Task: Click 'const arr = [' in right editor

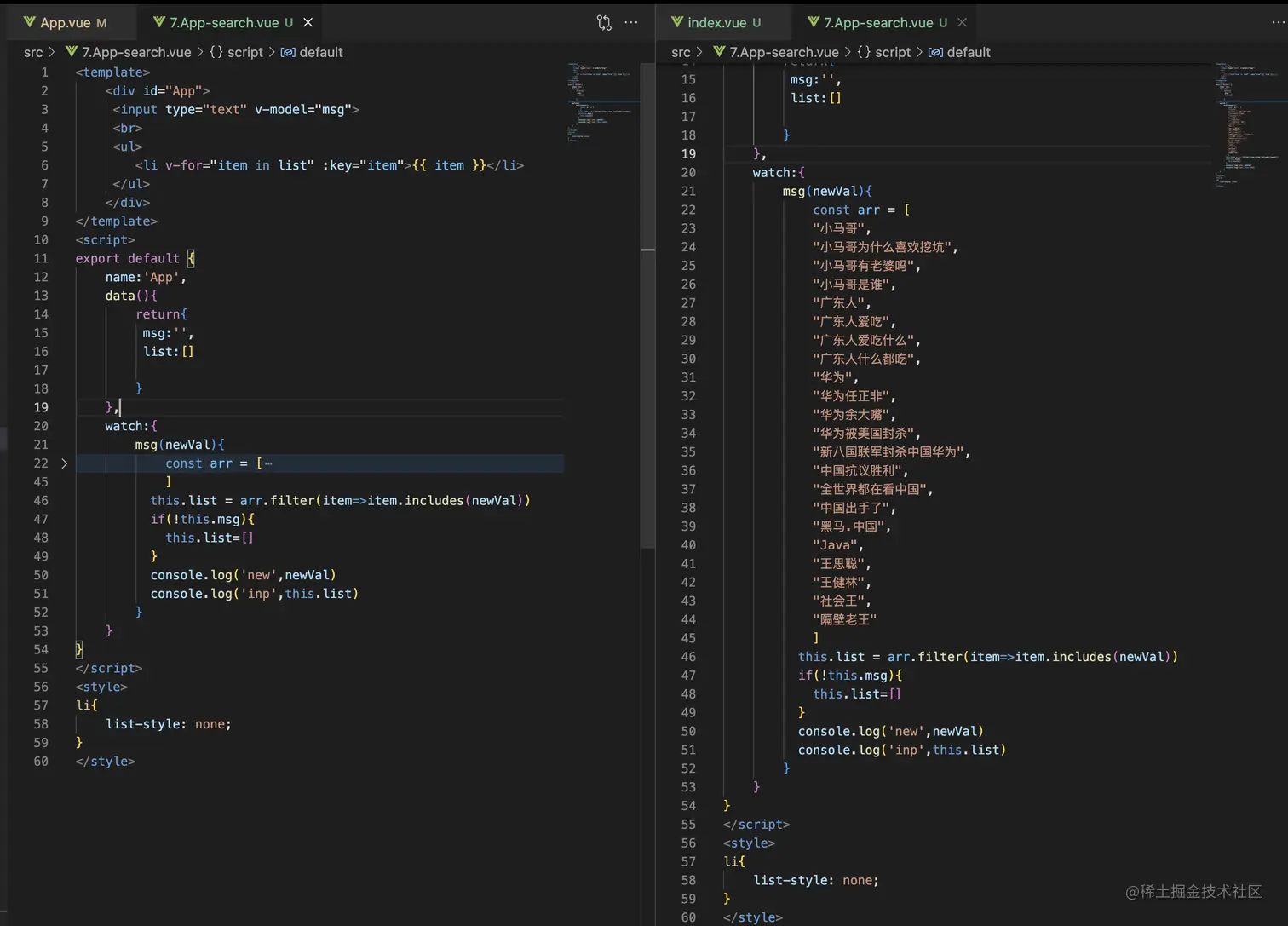Action: pos(861,210)
